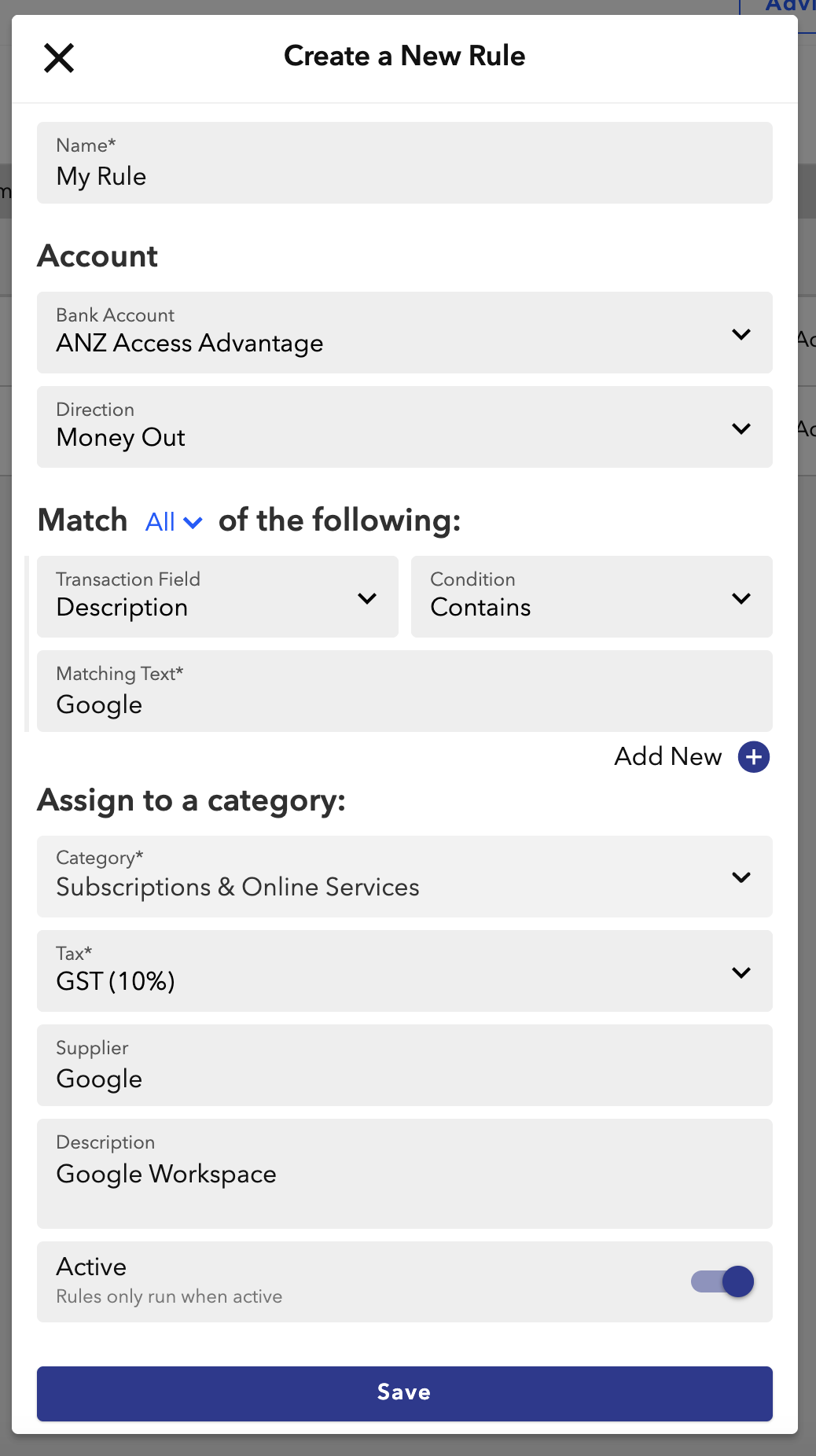816x1456 pixels.
Task: Click the chevron next to Match All
Action: coord(193,523)
